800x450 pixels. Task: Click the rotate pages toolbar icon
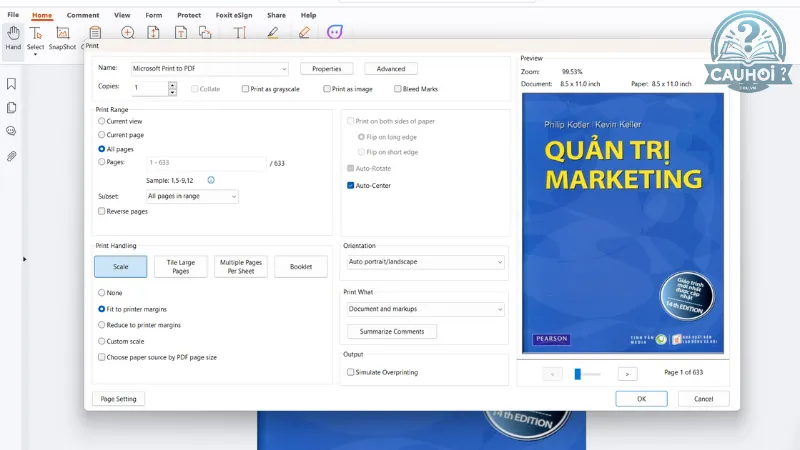(x=205, y=33)
